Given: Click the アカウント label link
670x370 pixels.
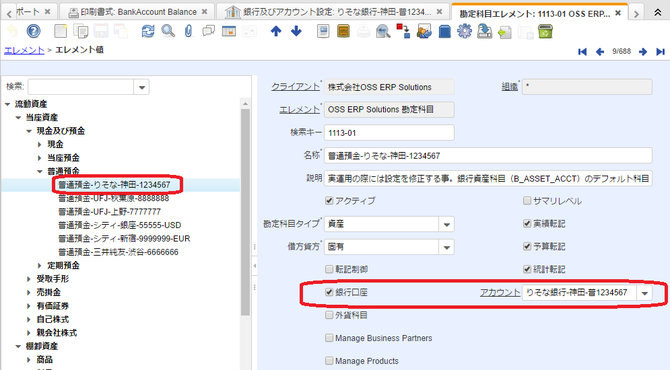Looking at the screenshot, I should (500, 293).
